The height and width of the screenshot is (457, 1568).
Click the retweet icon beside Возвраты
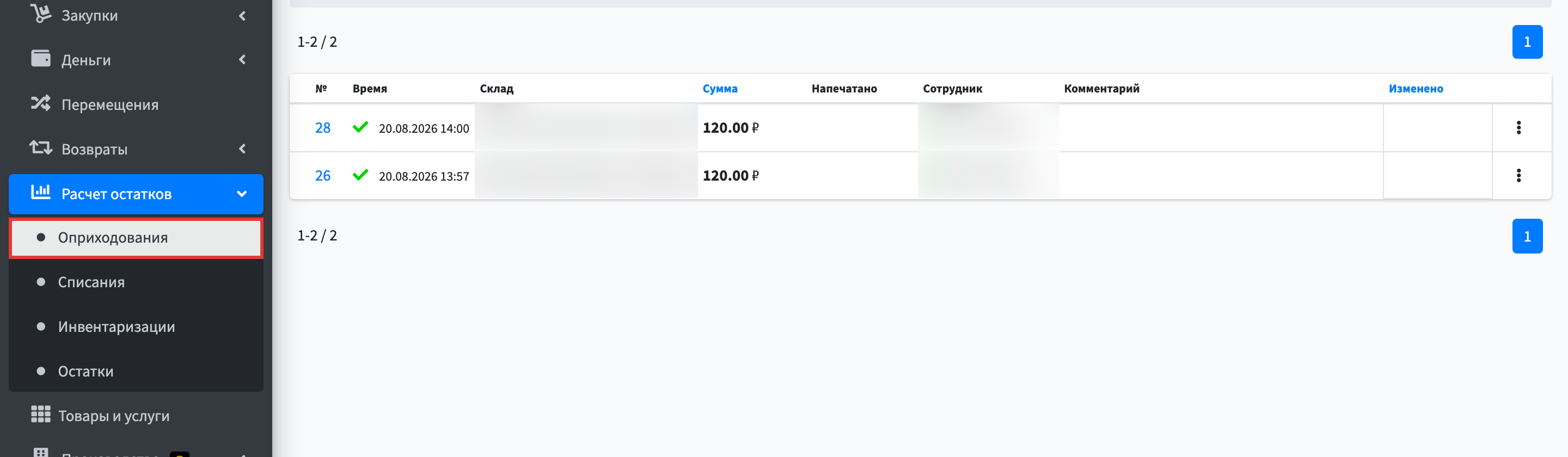41,147
